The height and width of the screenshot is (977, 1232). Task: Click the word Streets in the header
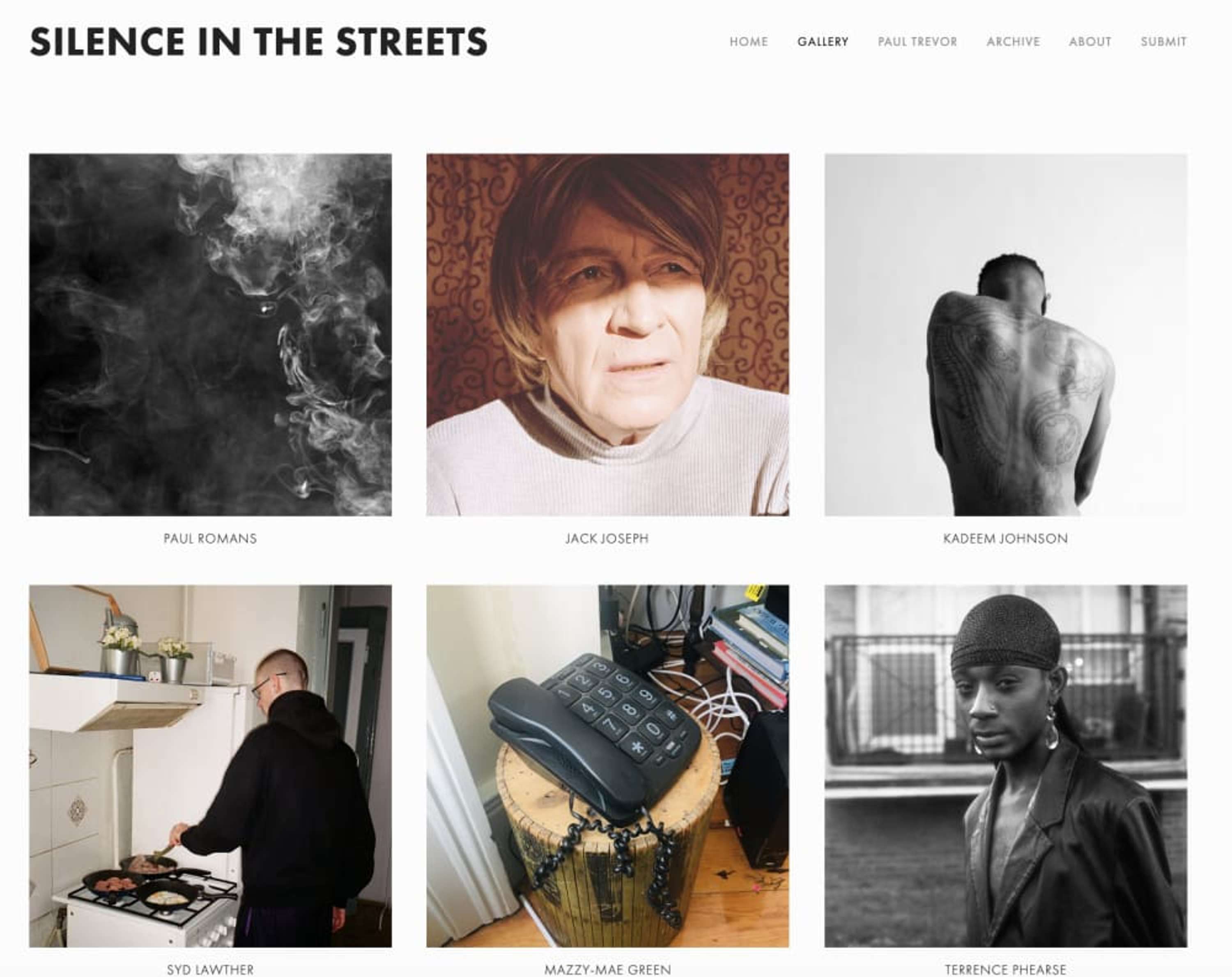pyautogui.click(x=412, y=42)
